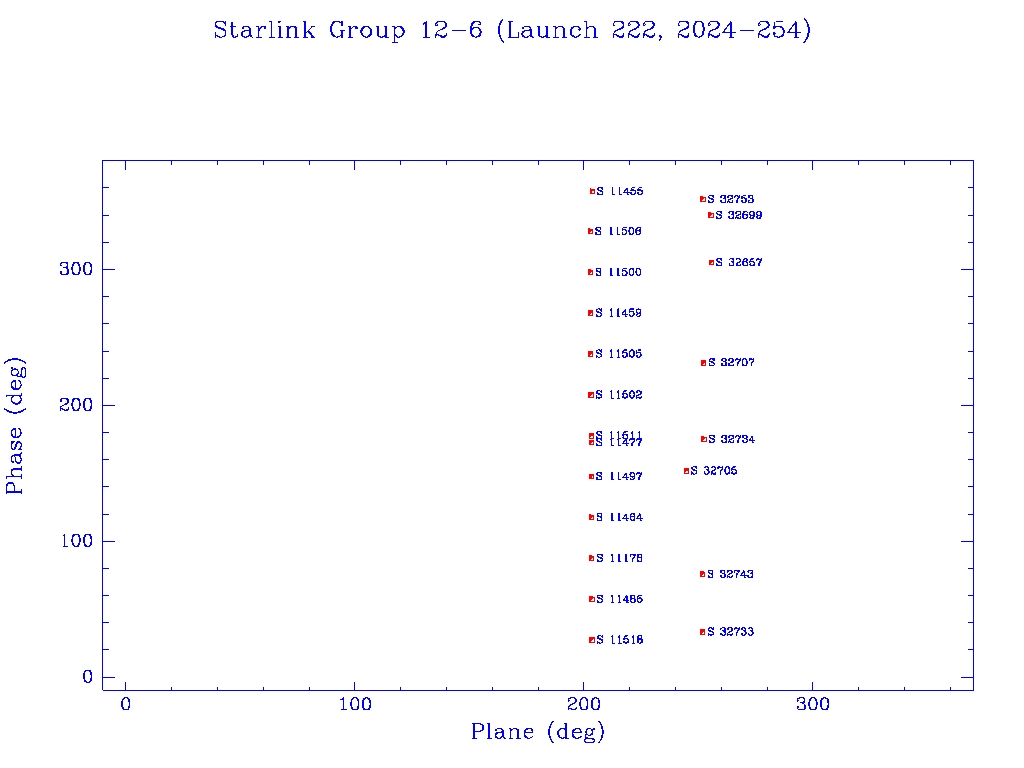Click the red marker beside S 11500
The height and width of the screenshot is (768, 1024).
pyautogui.click(x=590, y=272)
